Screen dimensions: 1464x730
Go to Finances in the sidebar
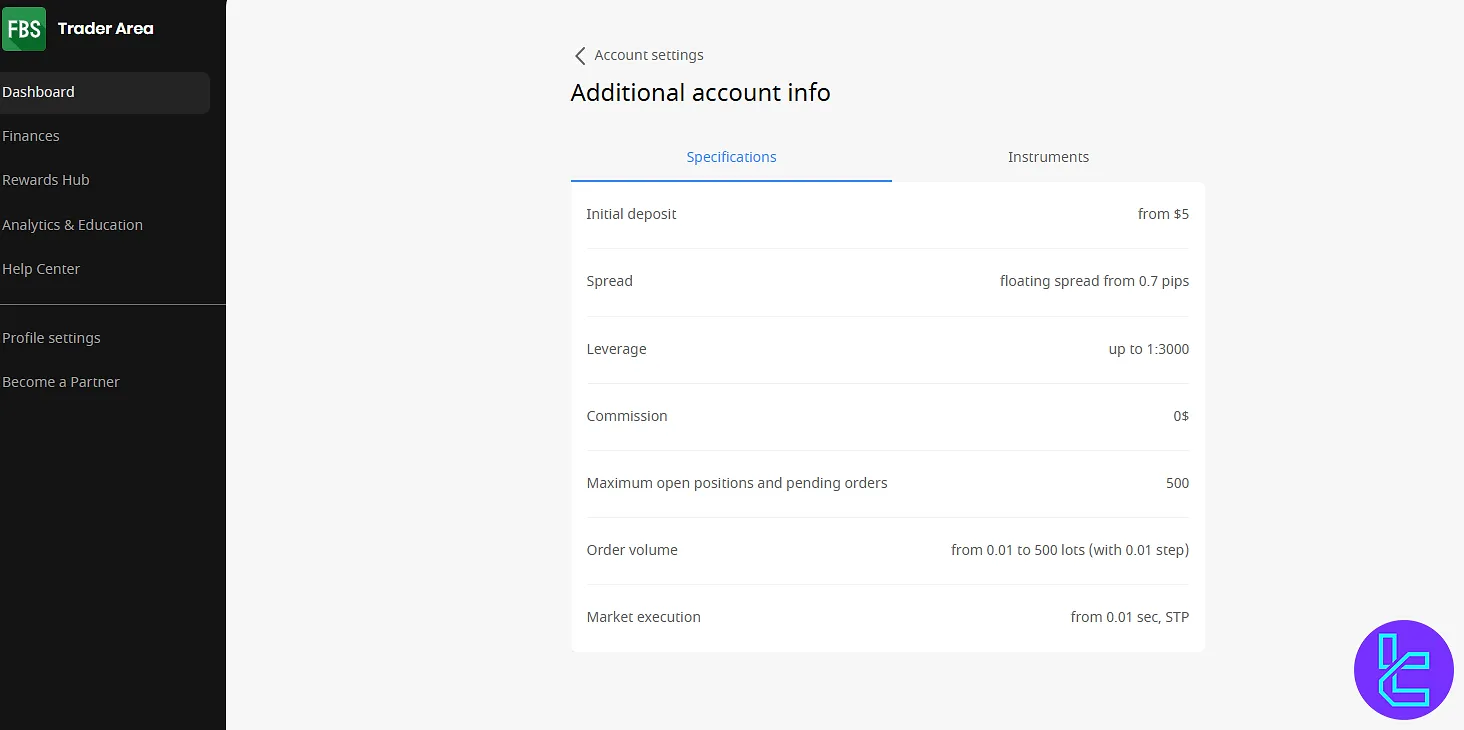(31, 136)
